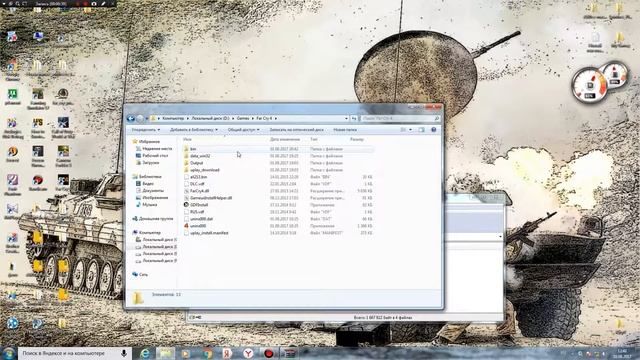Open Домашняя группа in navigation pane
Viewport: 640px width, 360px height.
(156, 219)
